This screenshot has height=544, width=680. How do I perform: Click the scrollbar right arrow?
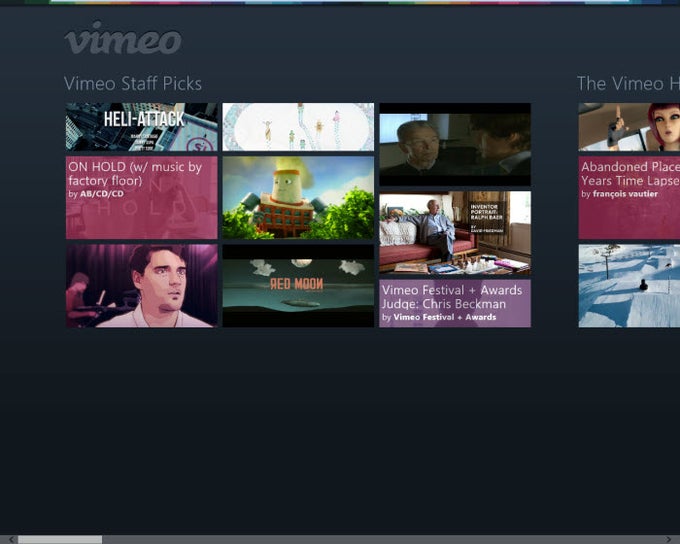(668, 540)
